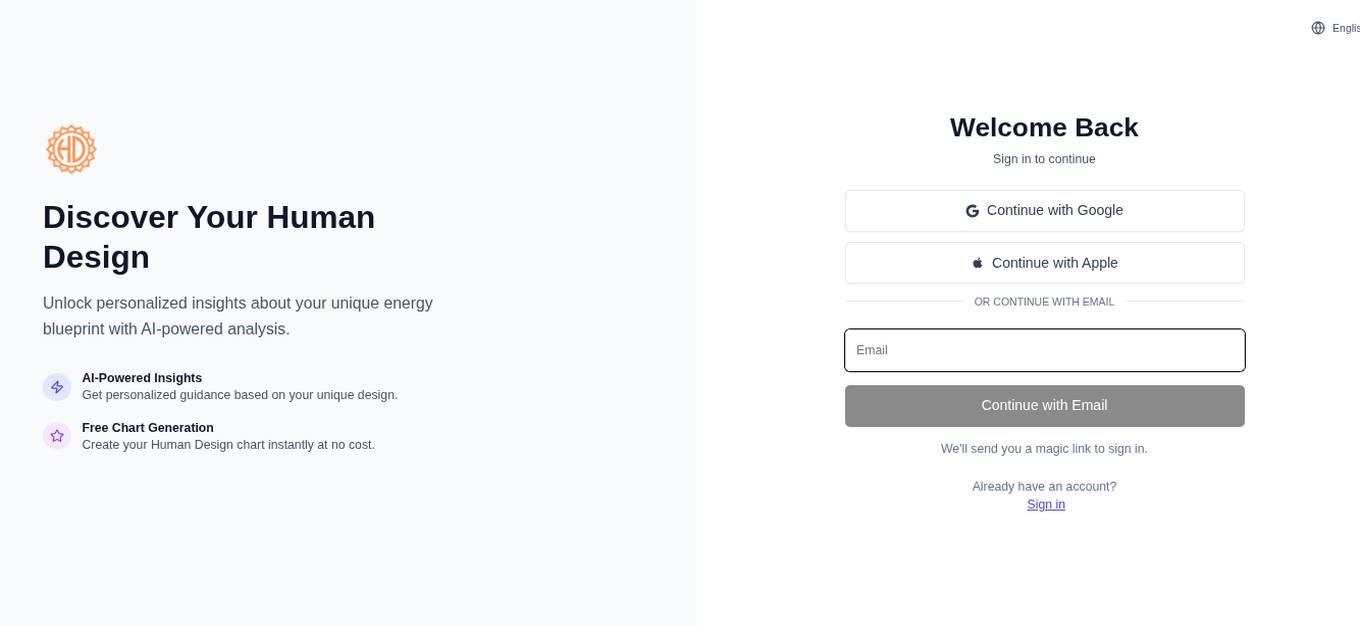1360x626 pixels.
Task: Open the Sign in link
Action: [1045, 504]
